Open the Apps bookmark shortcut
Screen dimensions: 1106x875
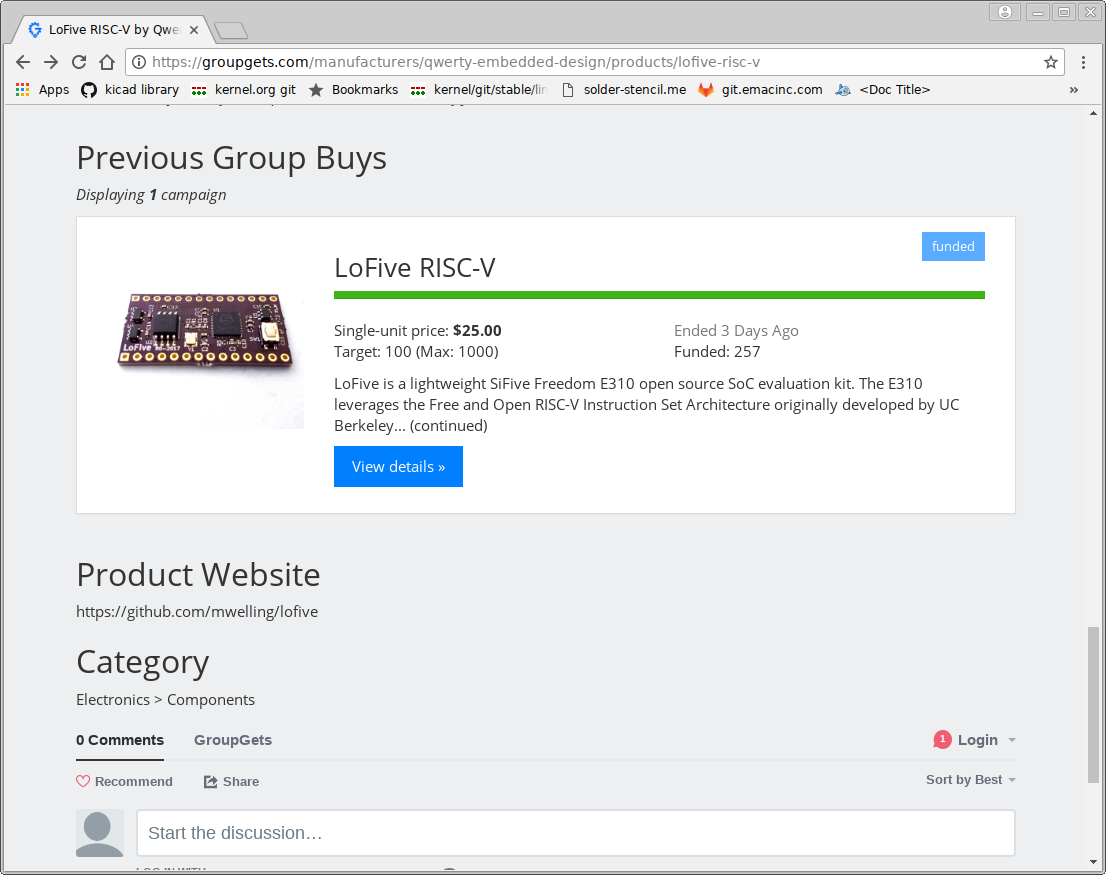[x=43, y=90]
